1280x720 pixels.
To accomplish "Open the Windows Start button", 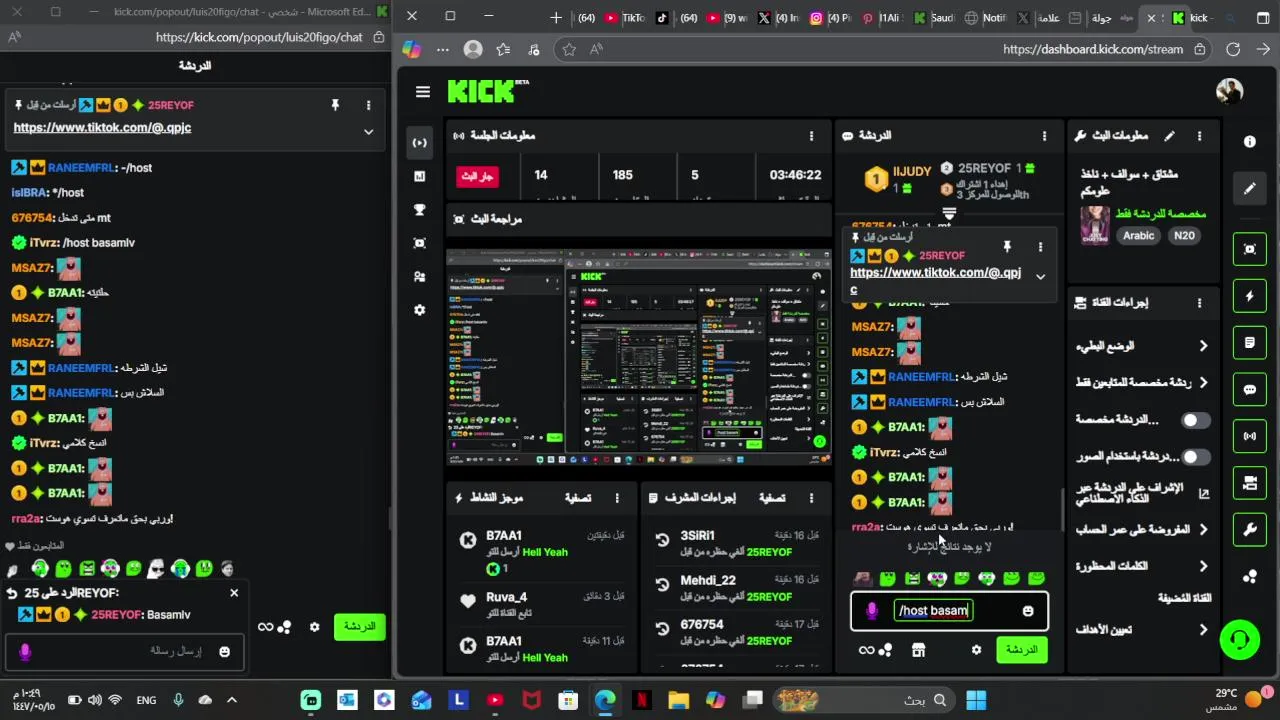I will [976, 700].
